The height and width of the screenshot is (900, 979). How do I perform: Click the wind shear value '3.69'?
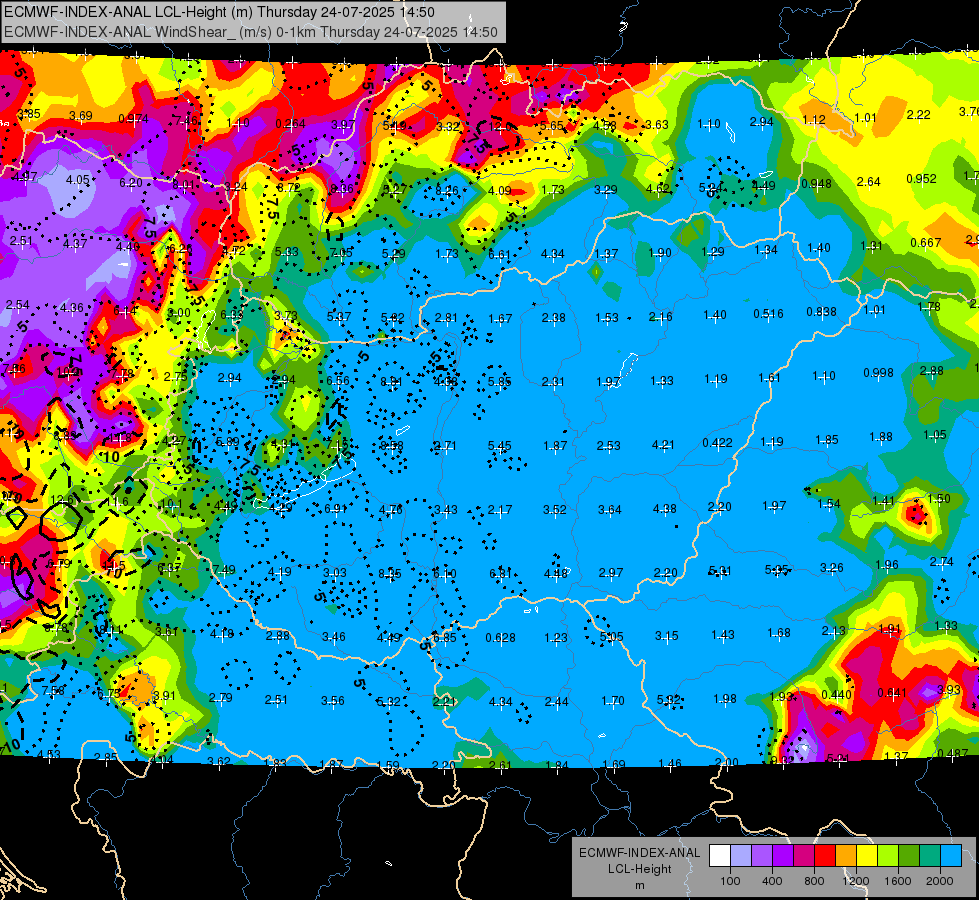click(x=81, y=116)
